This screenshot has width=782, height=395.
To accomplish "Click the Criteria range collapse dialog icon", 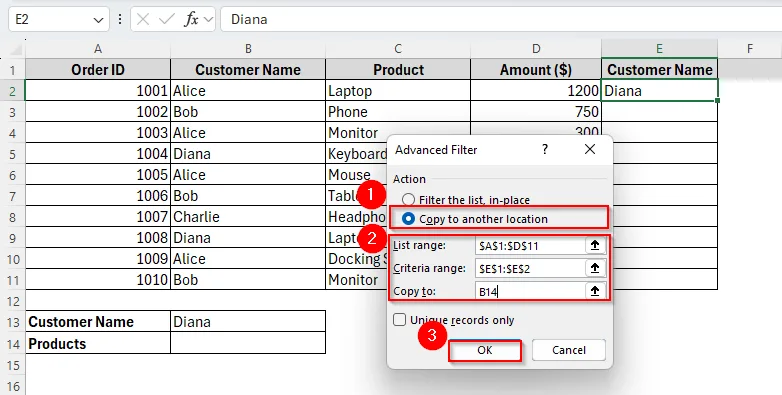I will click(595, 268).
